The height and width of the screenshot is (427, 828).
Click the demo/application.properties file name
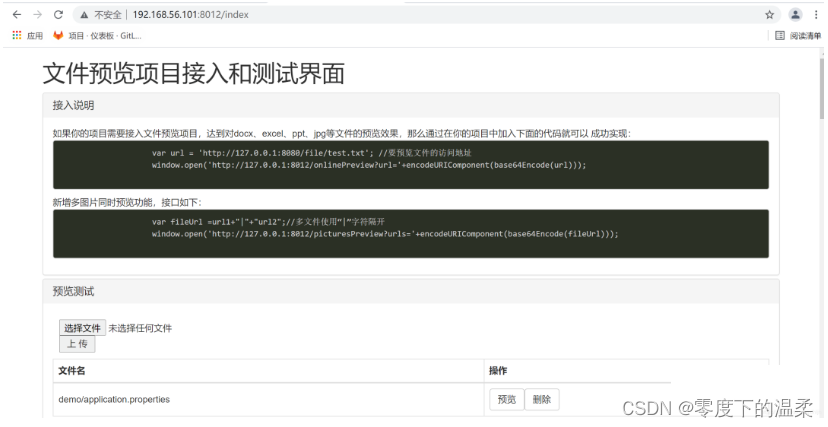(114, 400)
